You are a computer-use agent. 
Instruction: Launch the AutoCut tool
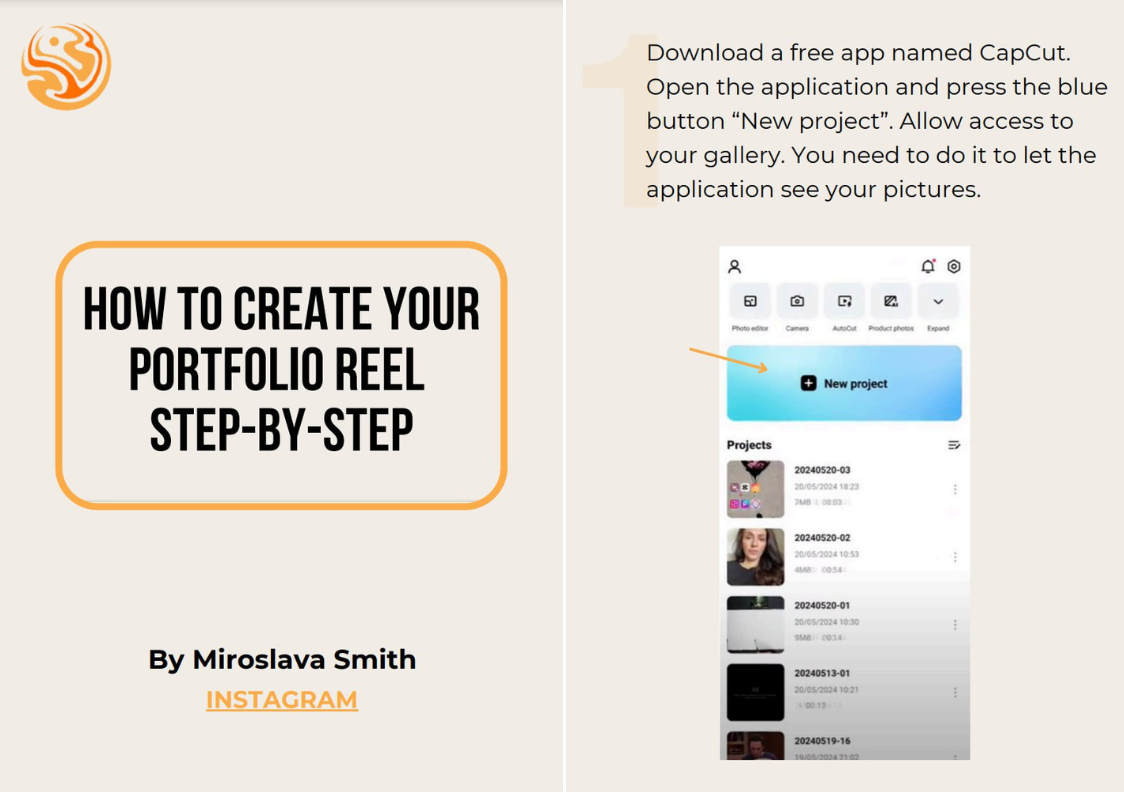pyautogui.click(x=844, y=302)
